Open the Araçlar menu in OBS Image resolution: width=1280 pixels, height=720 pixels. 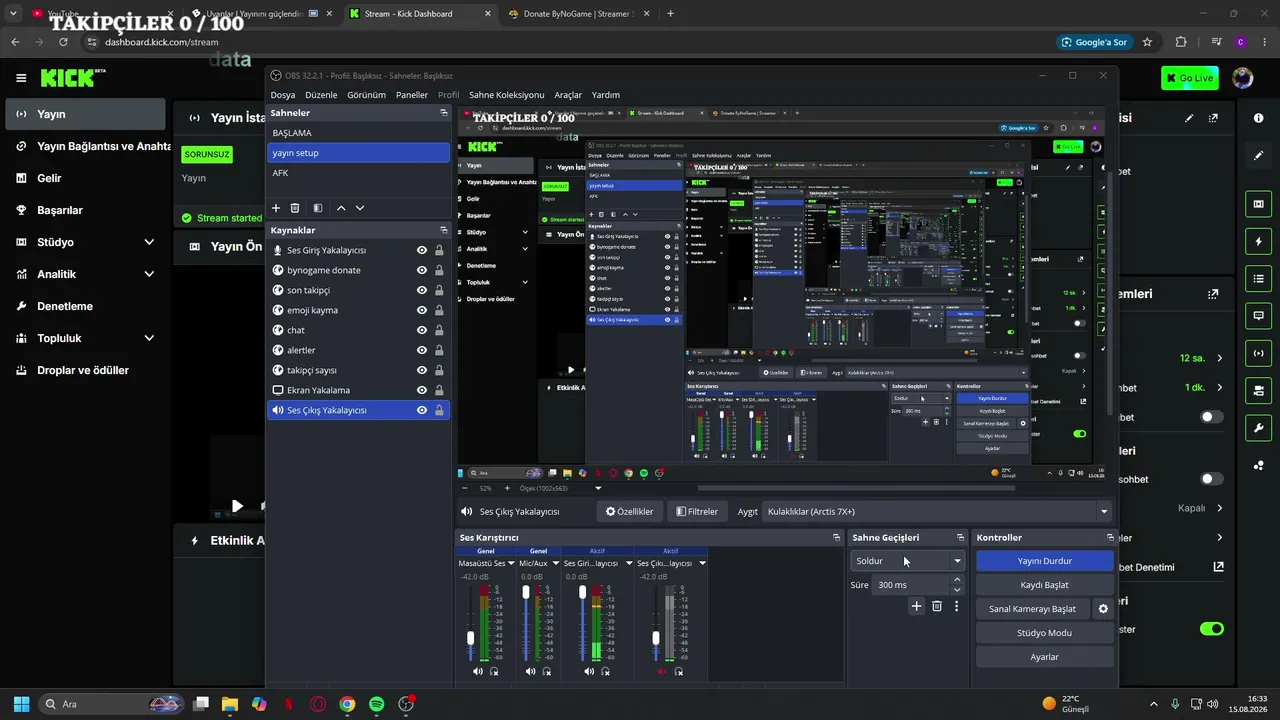coord(568,95)
